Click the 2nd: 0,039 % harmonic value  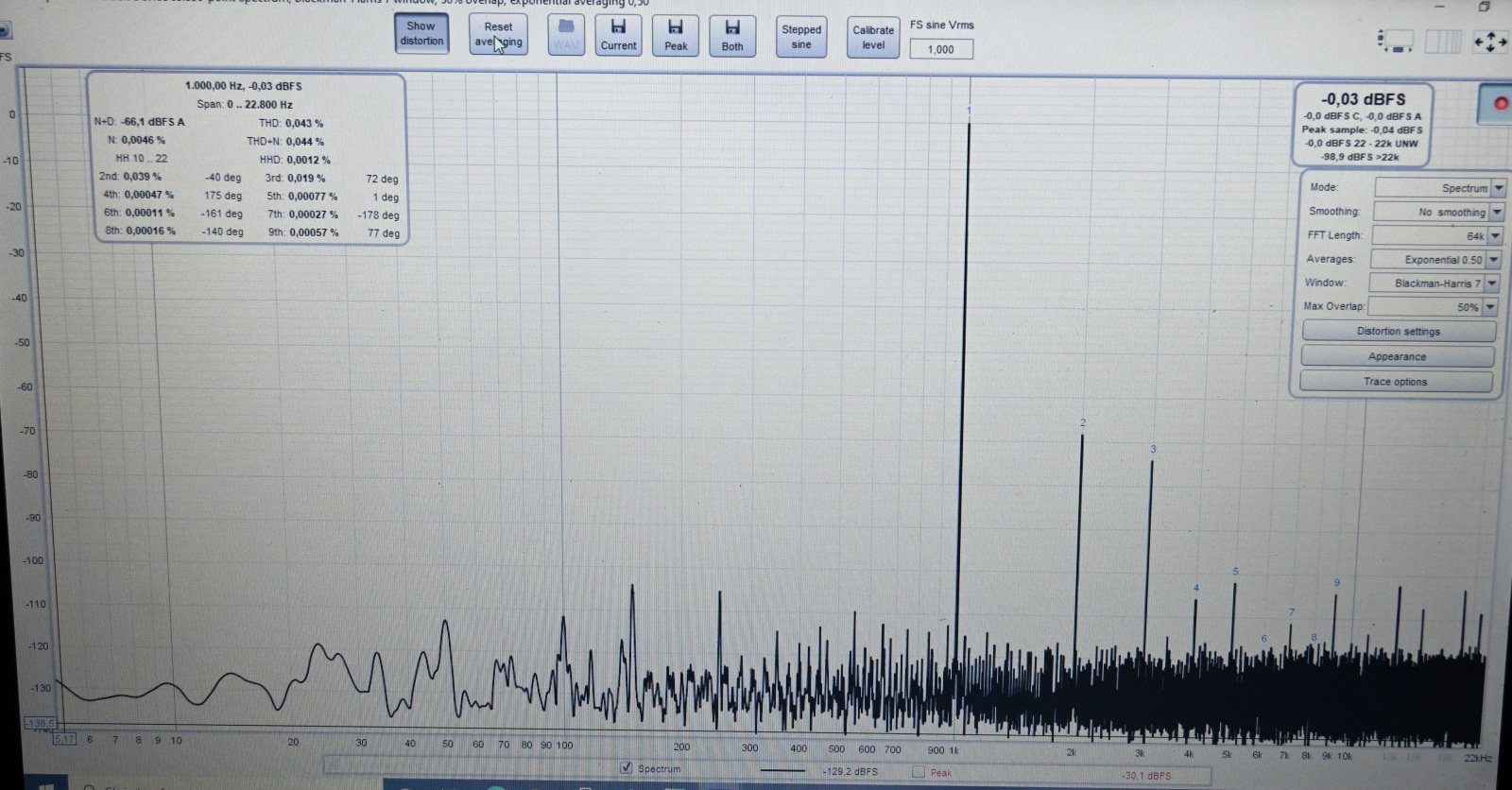[130, 177]
